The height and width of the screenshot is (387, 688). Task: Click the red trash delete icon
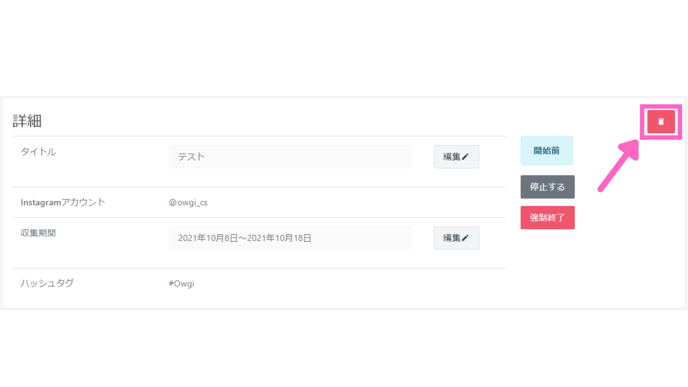coord(661,122)
